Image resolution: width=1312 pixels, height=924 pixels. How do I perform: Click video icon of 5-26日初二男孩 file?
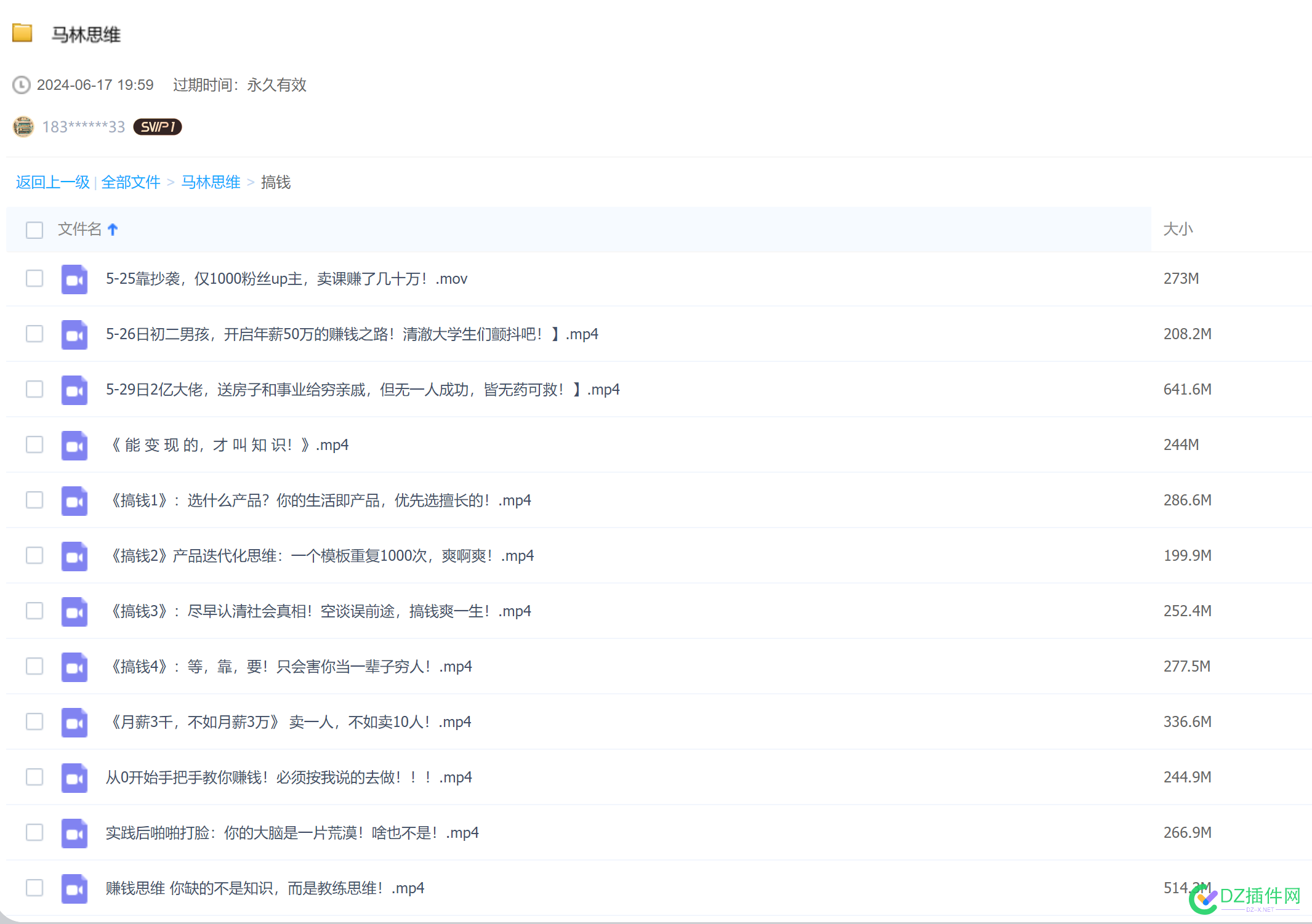coord(74,335)
